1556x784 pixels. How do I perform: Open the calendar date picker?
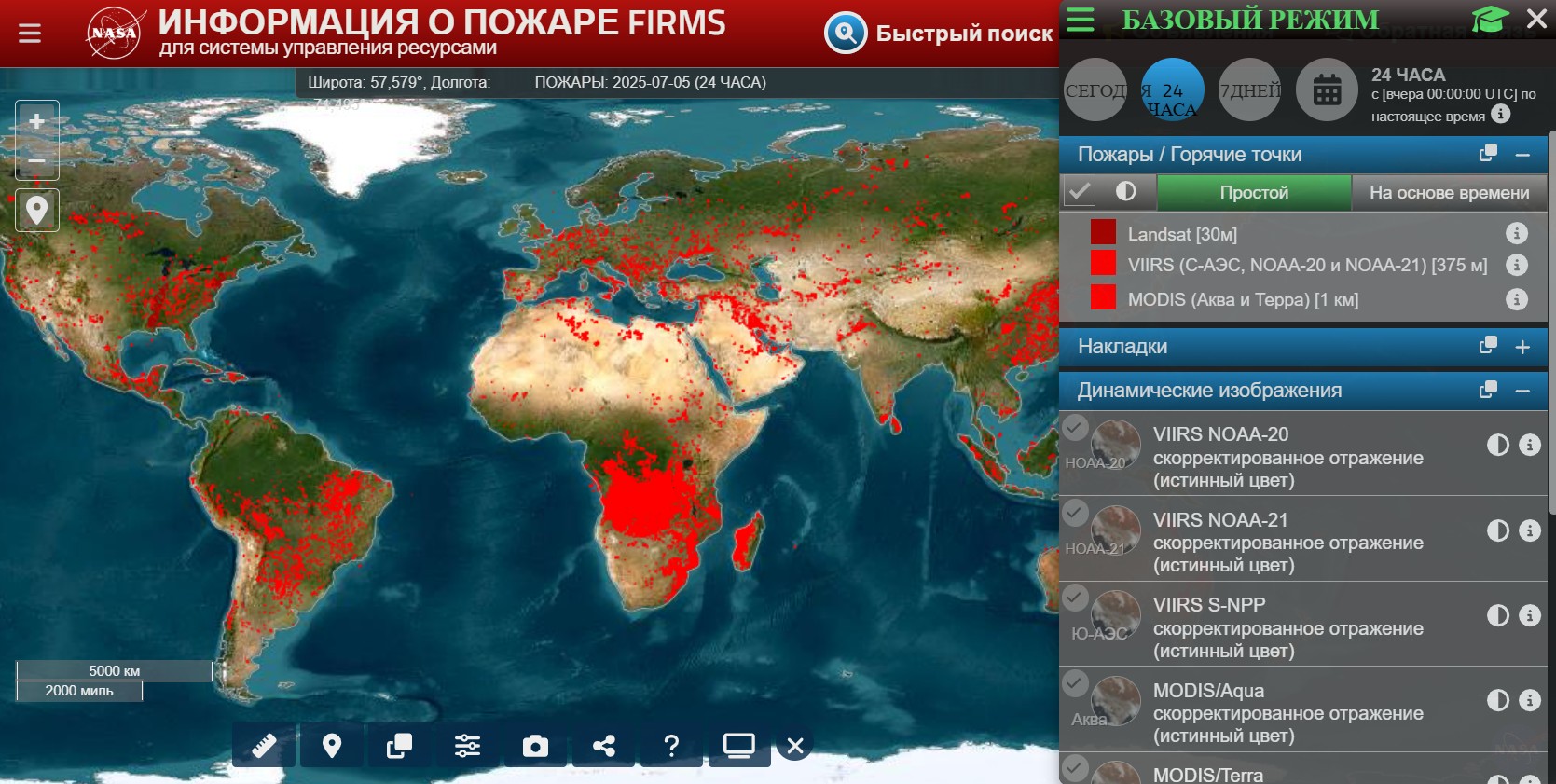click(1327, 89)
